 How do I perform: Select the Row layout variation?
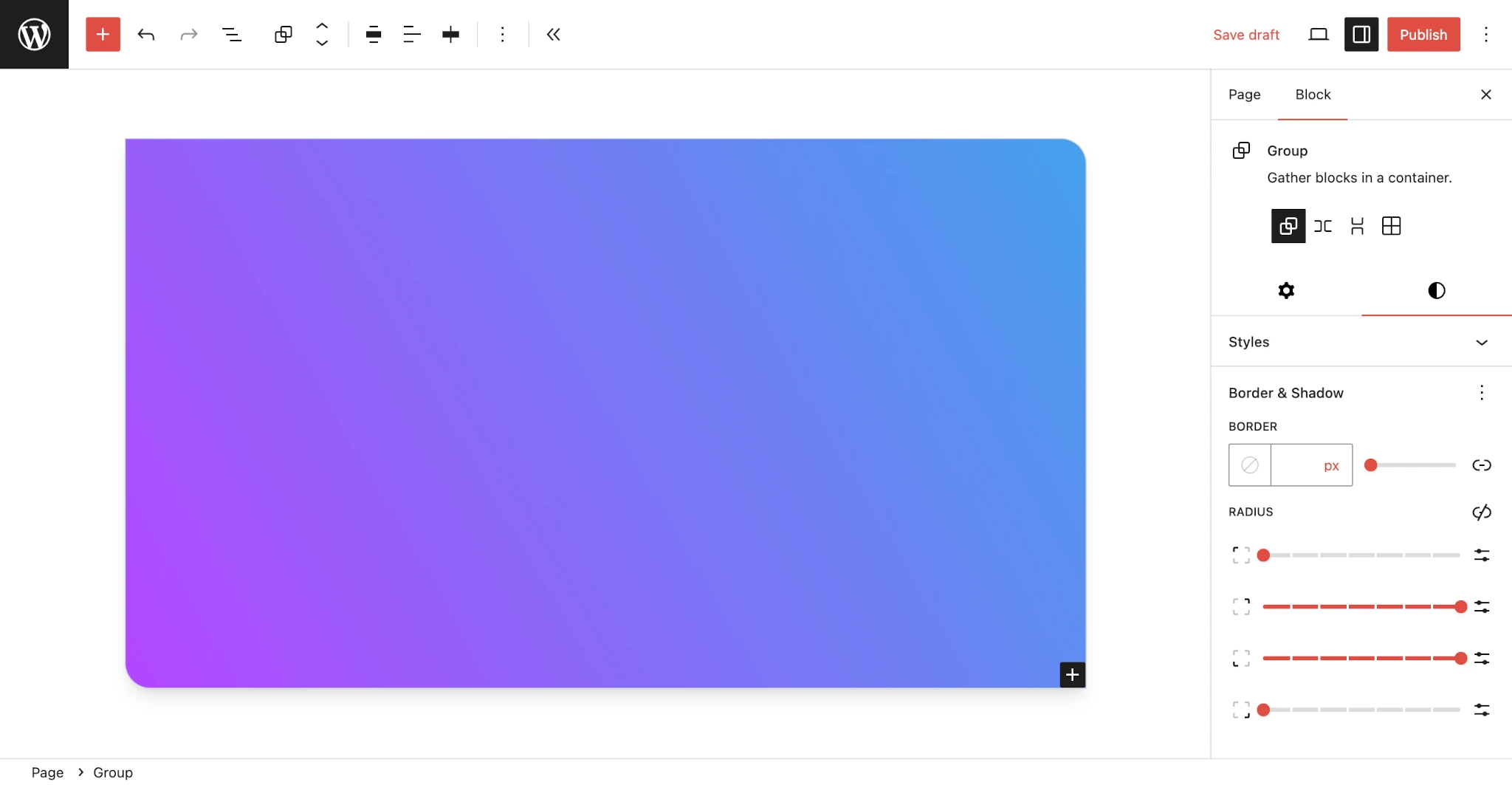[1323, 226]
